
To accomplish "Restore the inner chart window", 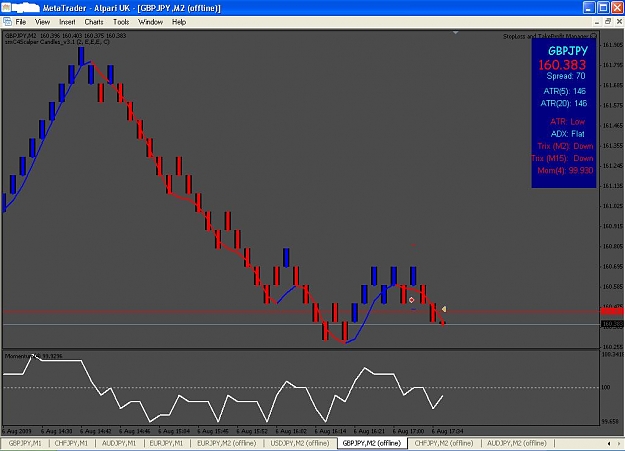I will coord(608,22).
